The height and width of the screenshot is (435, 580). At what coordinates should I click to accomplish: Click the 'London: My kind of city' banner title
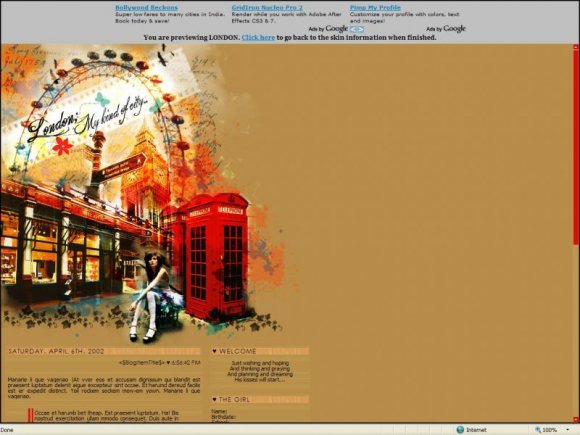pos(87,120)
